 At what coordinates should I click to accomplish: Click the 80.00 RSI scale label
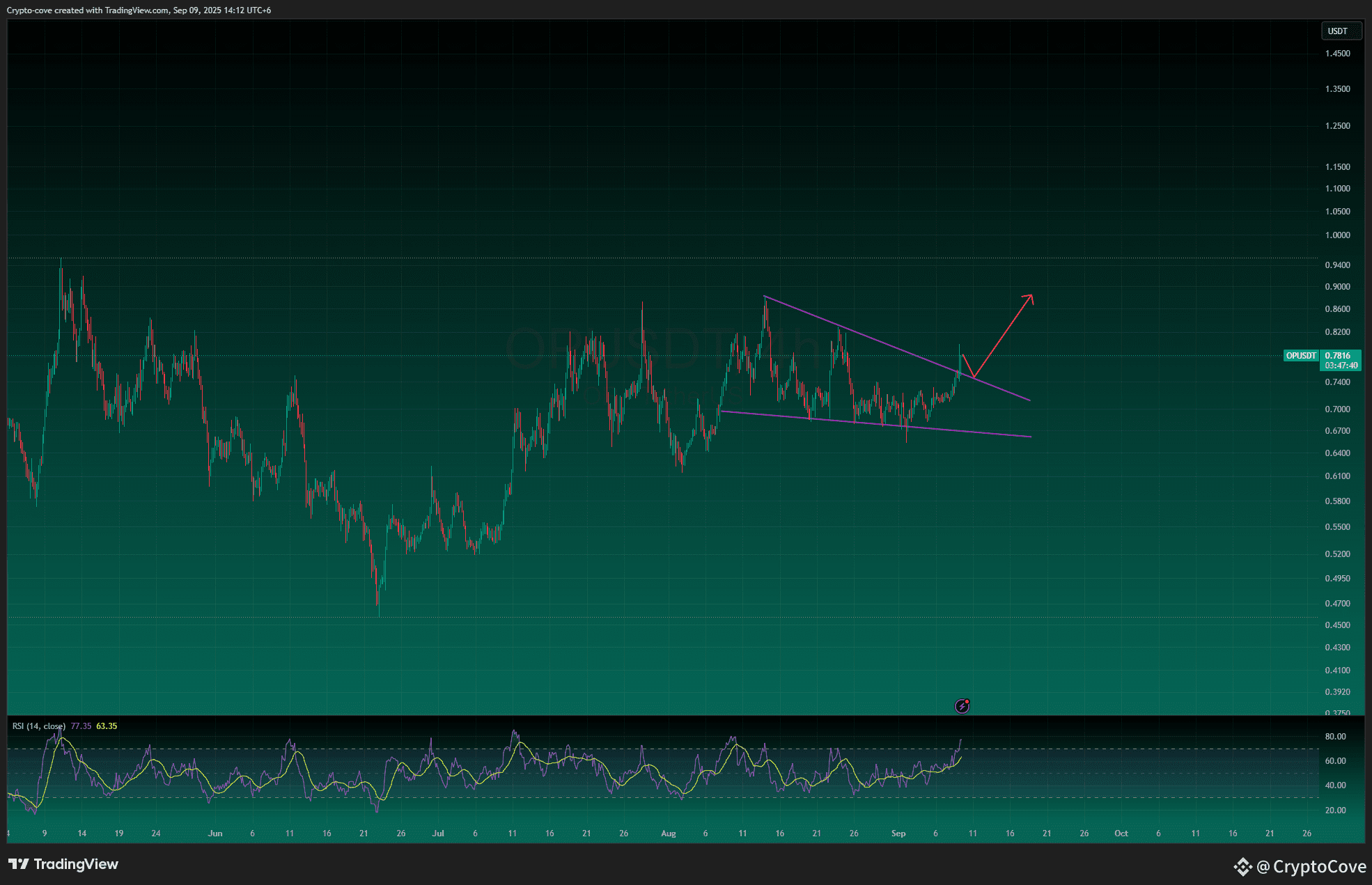[1335, 737]
